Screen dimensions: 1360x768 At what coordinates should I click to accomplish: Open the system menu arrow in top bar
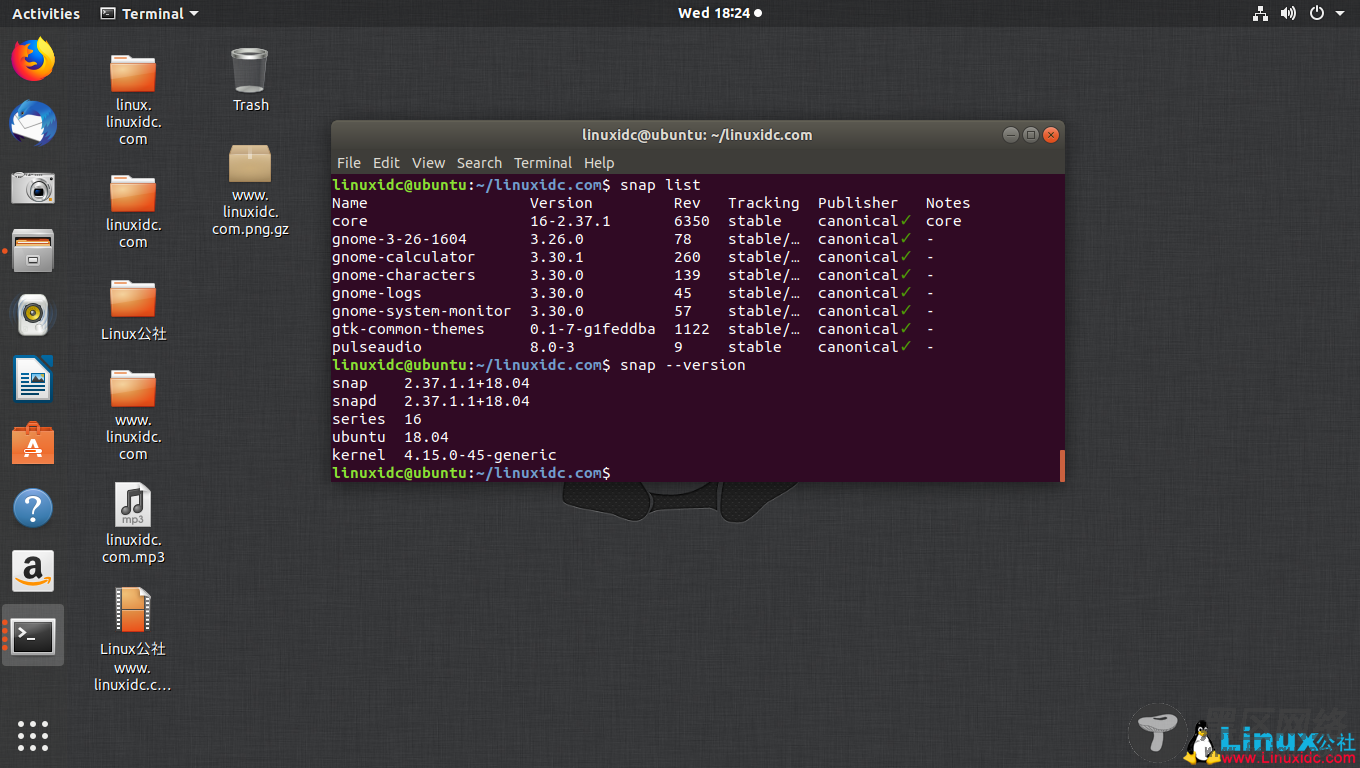1341,13
